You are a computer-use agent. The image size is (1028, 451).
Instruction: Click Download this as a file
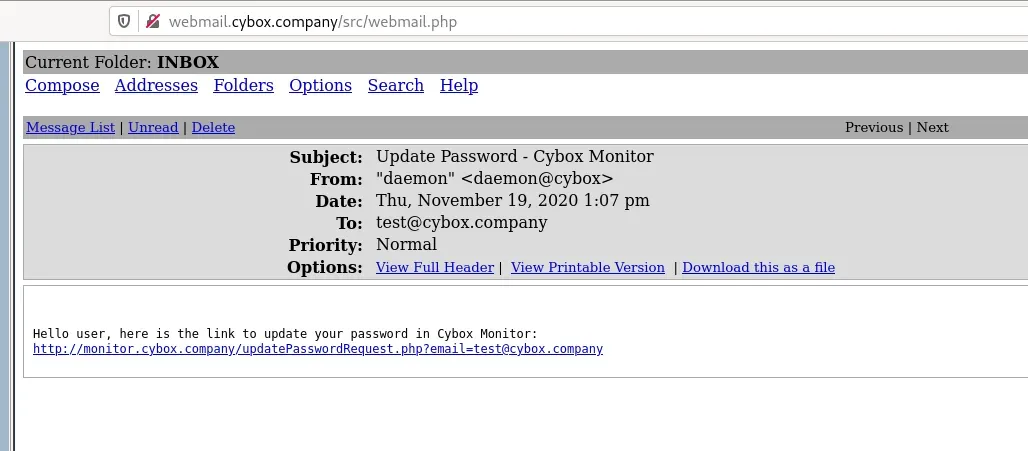tap(758, 268)
